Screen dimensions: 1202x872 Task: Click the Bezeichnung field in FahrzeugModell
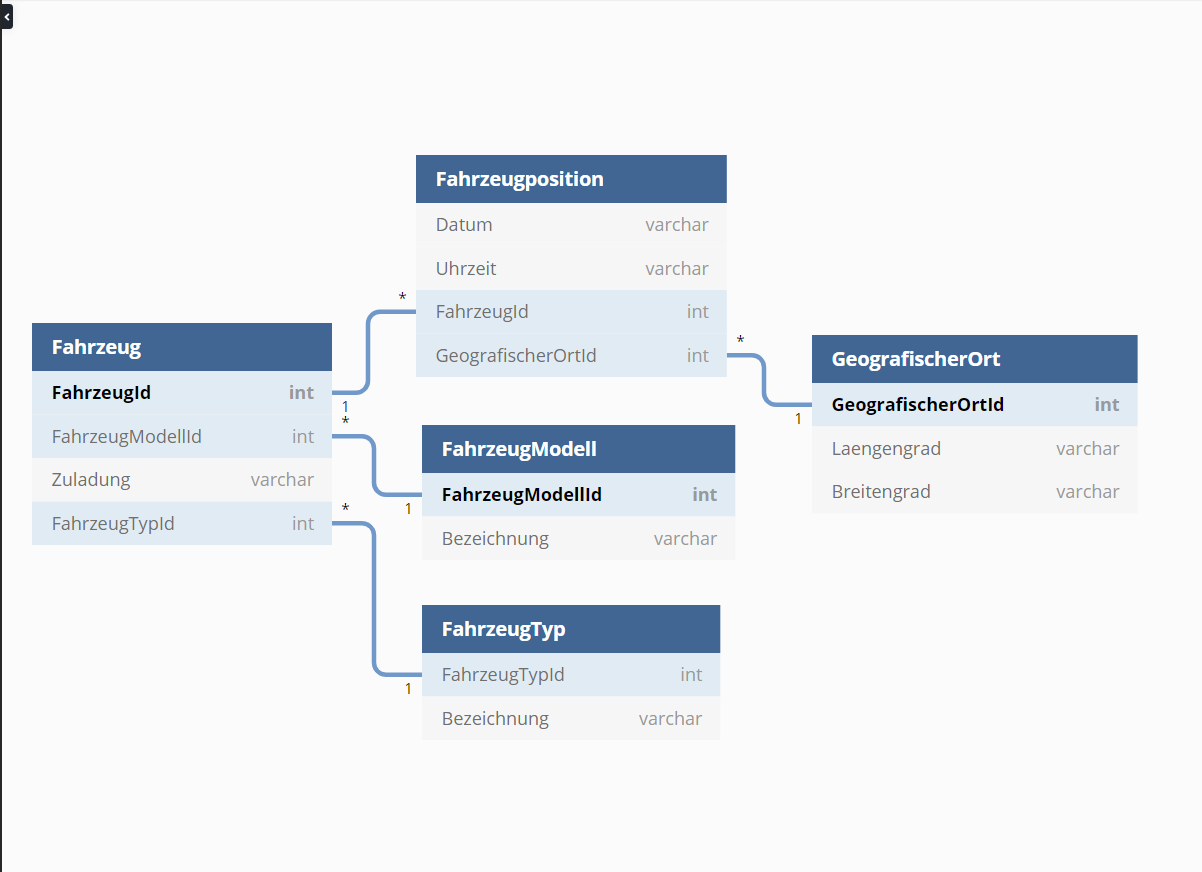(578, 538)
